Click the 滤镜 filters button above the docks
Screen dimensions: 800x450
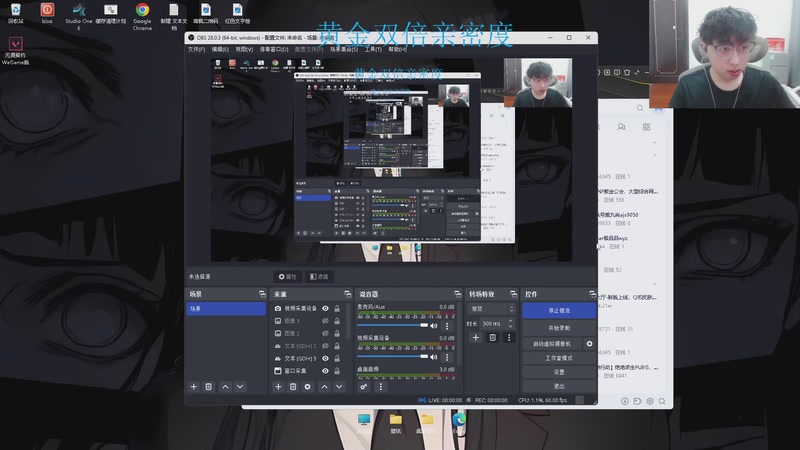[319, 277]
